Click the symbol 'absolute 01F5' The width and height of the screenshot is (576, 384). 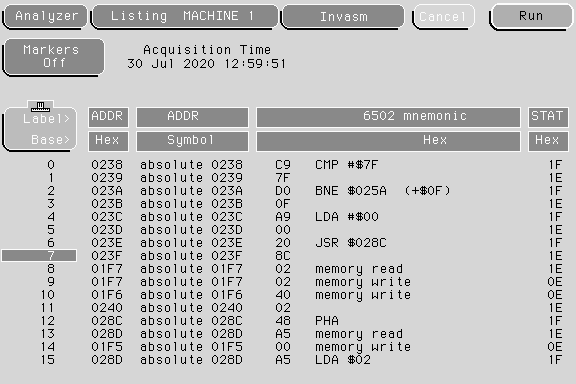(191, 347)
